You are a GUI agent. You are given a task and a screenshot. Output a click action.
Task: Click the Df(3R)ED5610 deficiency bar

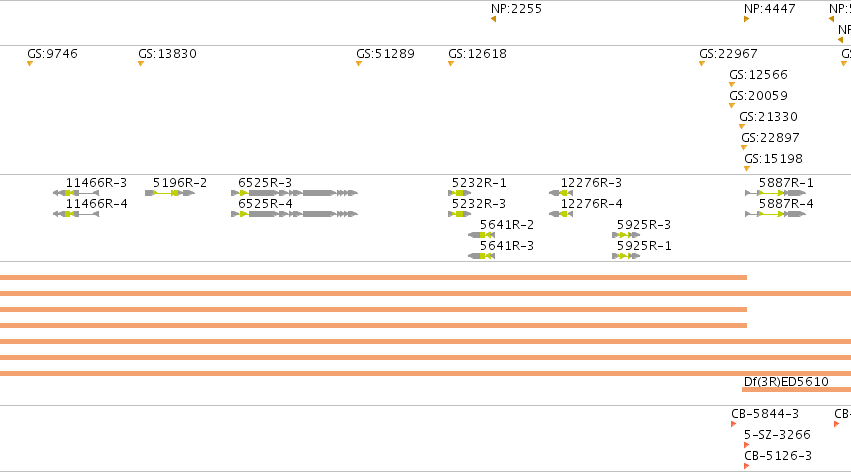tap(796, 390)
